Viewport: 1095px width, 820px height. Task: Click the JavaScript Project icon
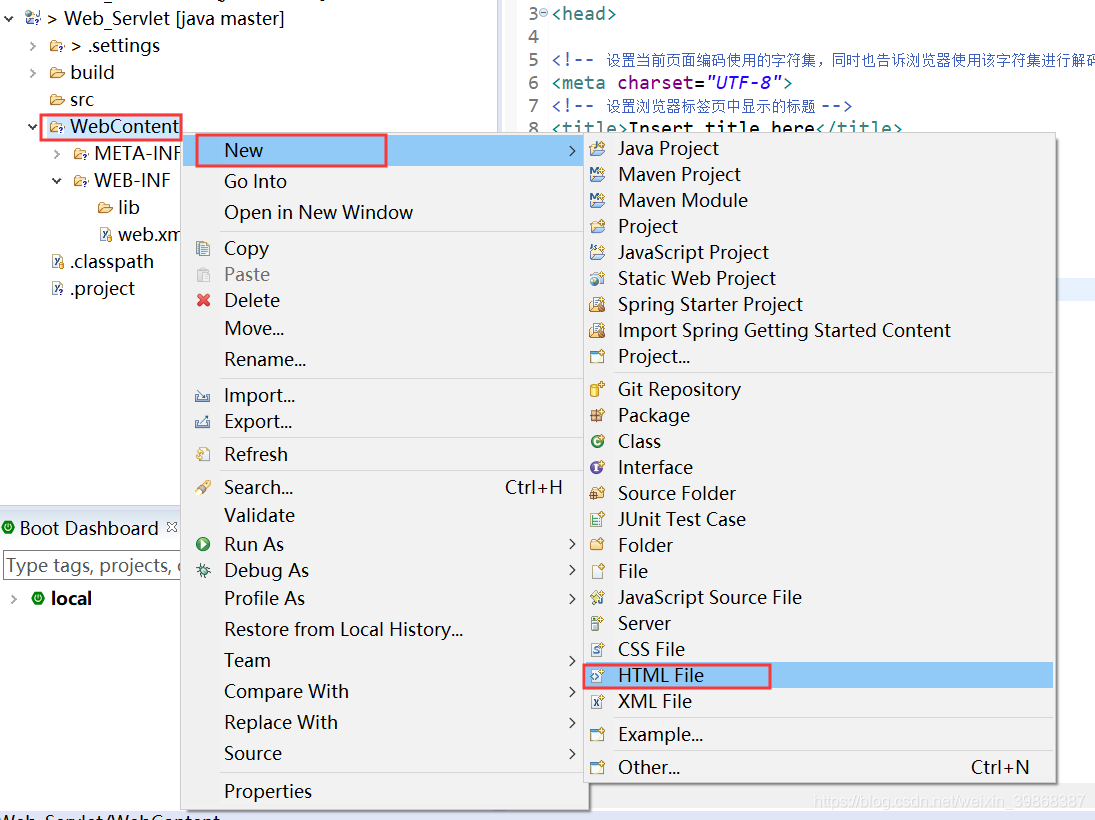pyautogui.click(x=598, y=252)
